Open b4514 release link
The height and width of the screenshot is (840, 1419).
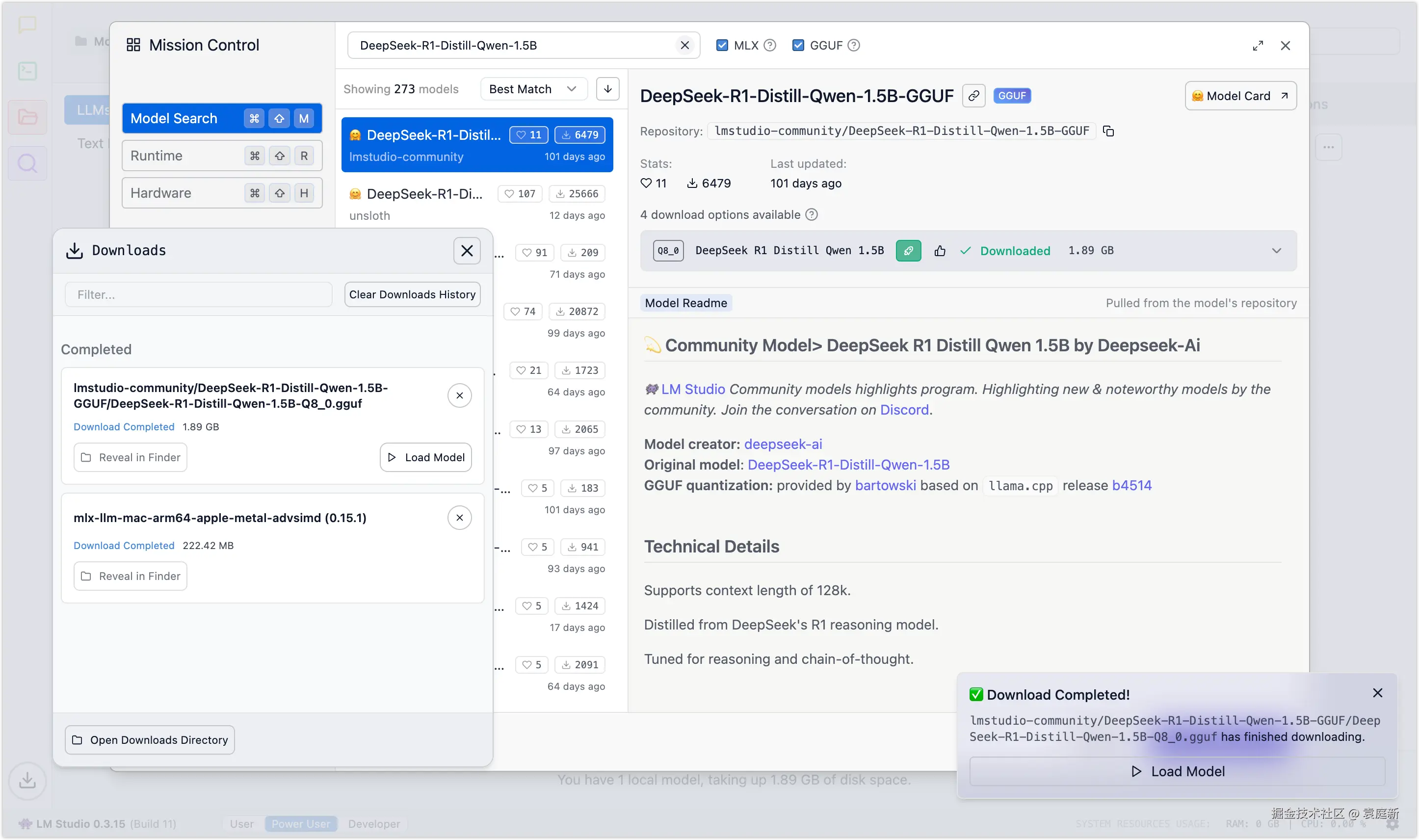(1131, 486)
